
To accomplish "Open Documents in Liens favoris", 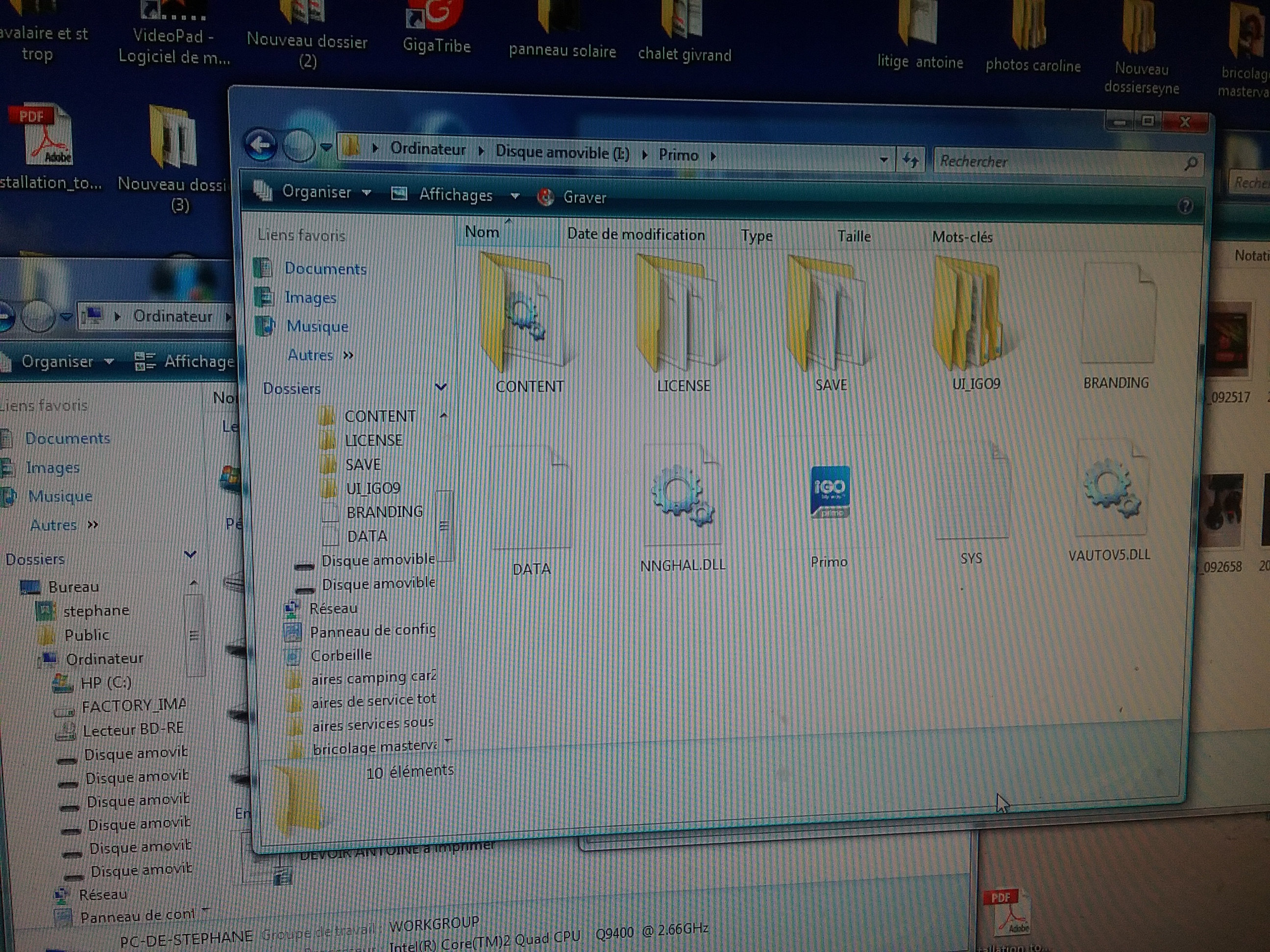I will point(325,268).
